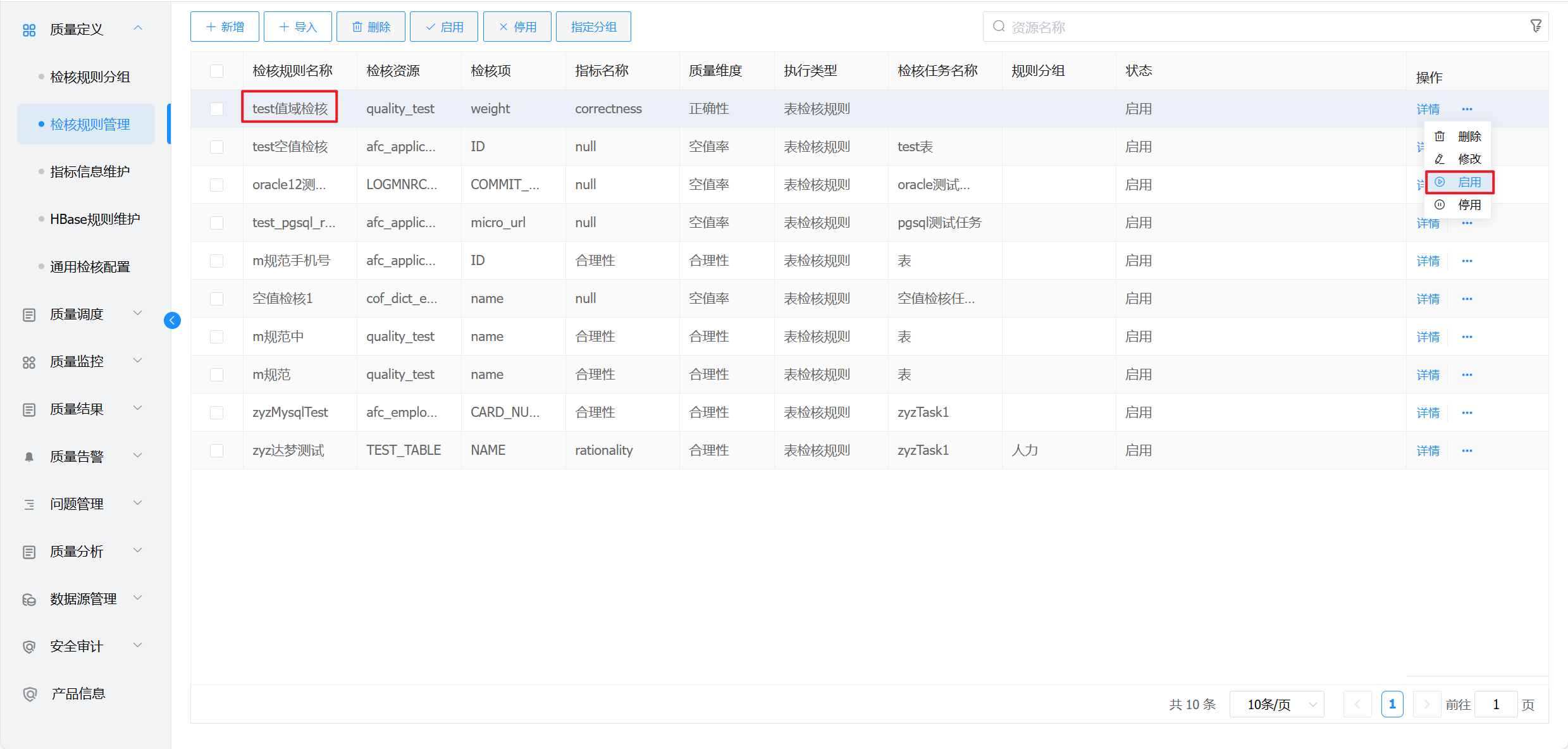Click the 安全审计 shield icon
Screen dimensions: 1568x749
(x=29, y=647)
